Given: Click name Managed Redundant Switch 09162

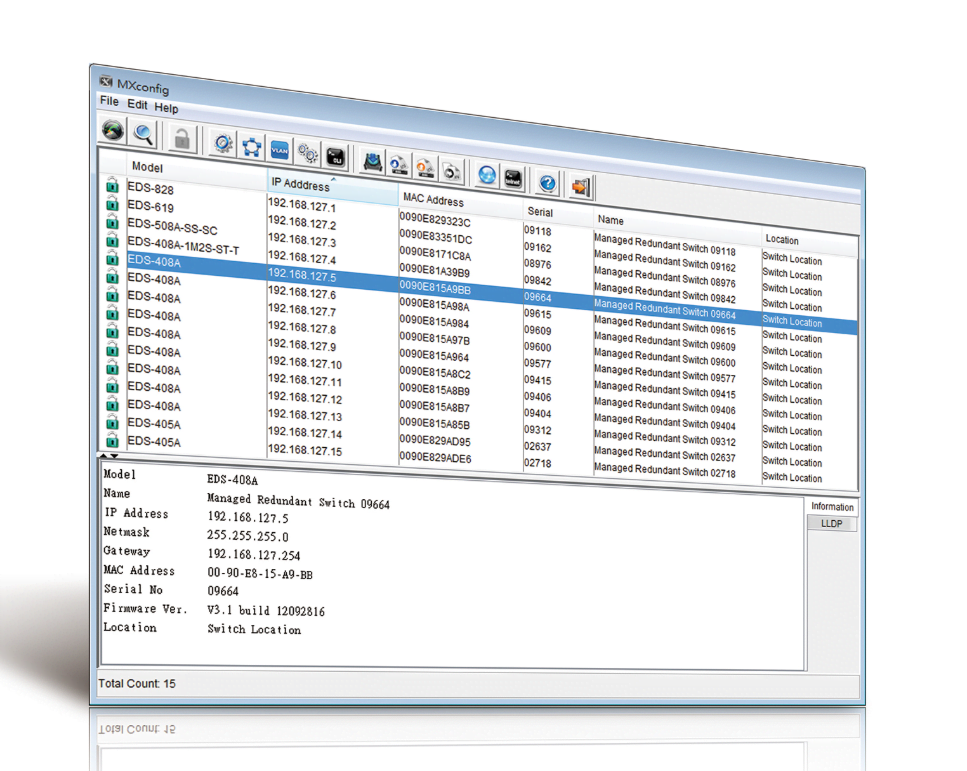Looking at the screenshot, I should pos(665,261).
